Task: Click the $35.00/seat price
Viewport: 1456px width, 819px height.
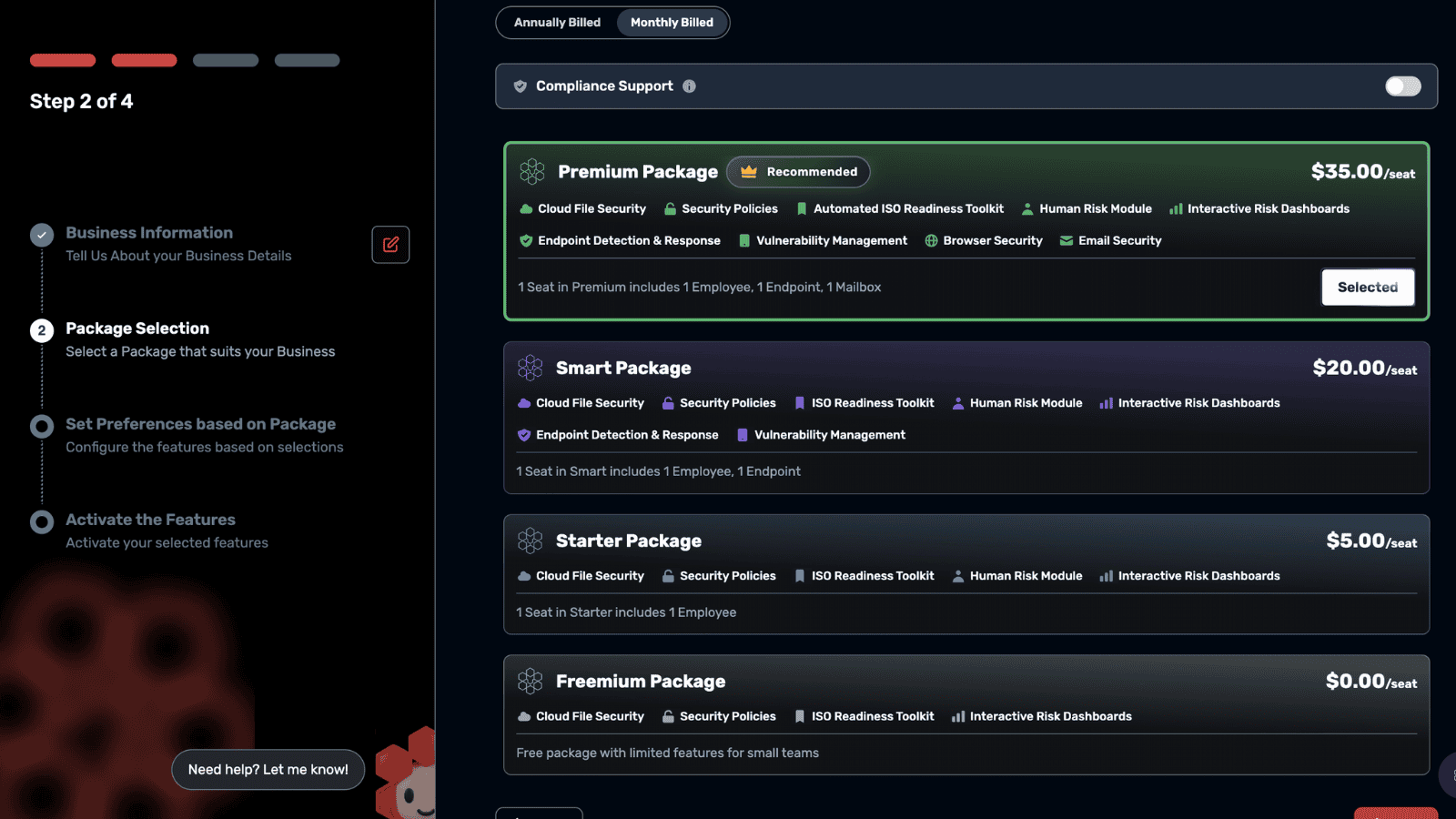Action: (x=1362, y=171)
